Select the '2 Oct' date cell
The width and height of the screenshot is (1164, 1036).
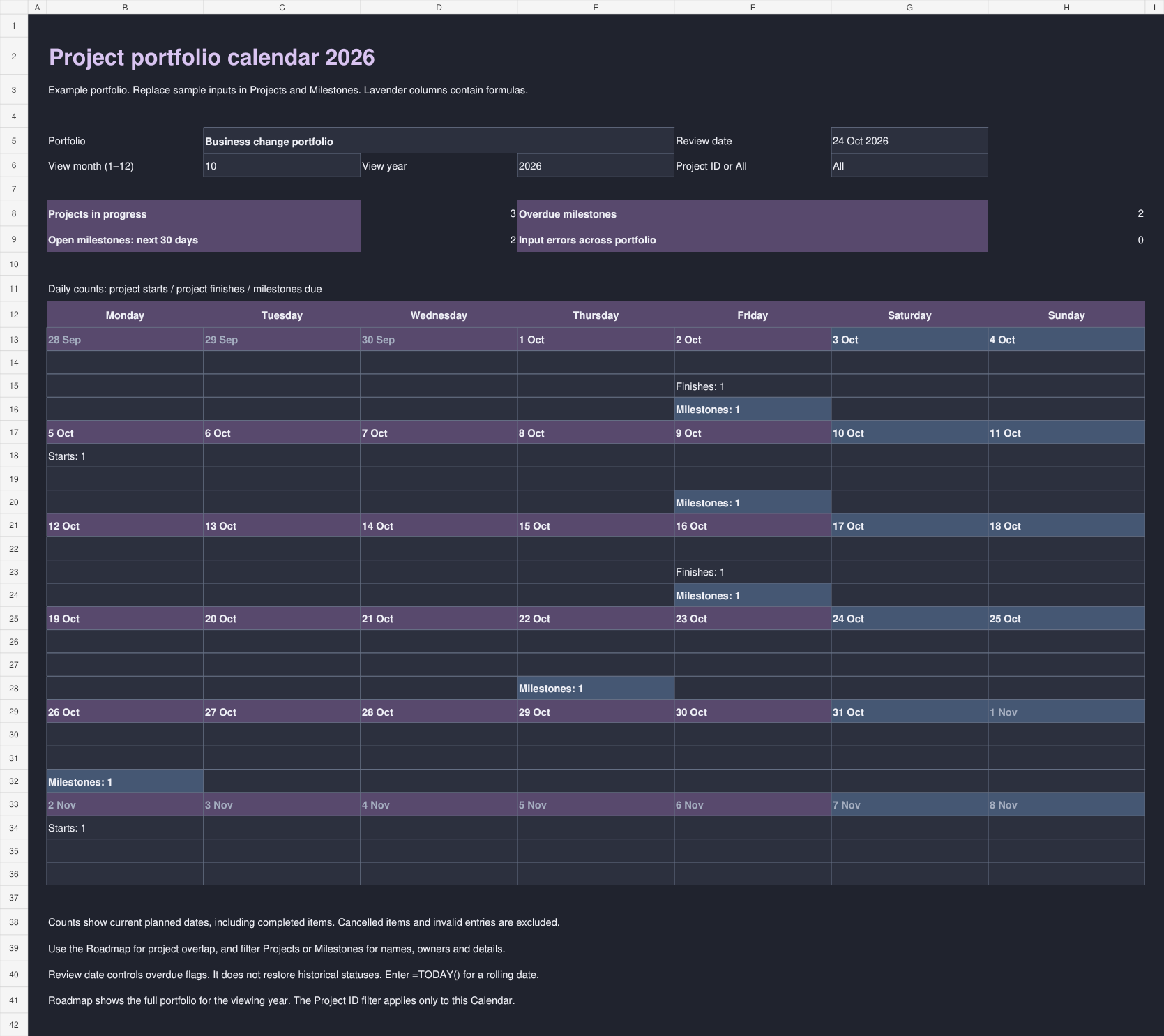click(753, 340)
